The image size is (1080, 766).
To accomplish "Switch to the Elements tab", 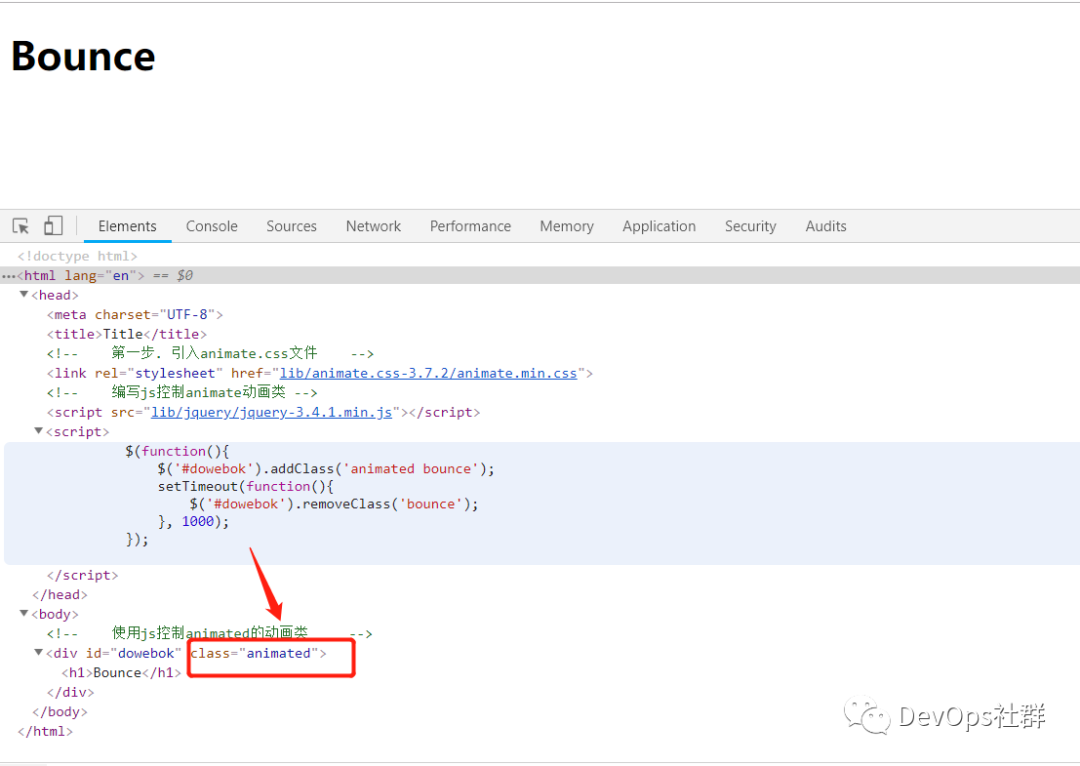I will [127, 226].
